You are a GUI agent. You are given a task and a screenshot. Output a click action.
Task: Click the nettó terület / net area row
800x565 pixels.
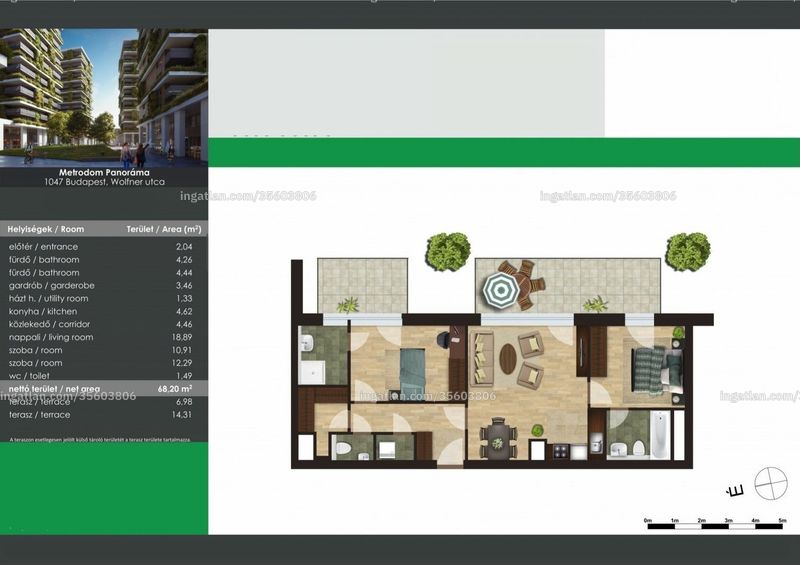104,388
